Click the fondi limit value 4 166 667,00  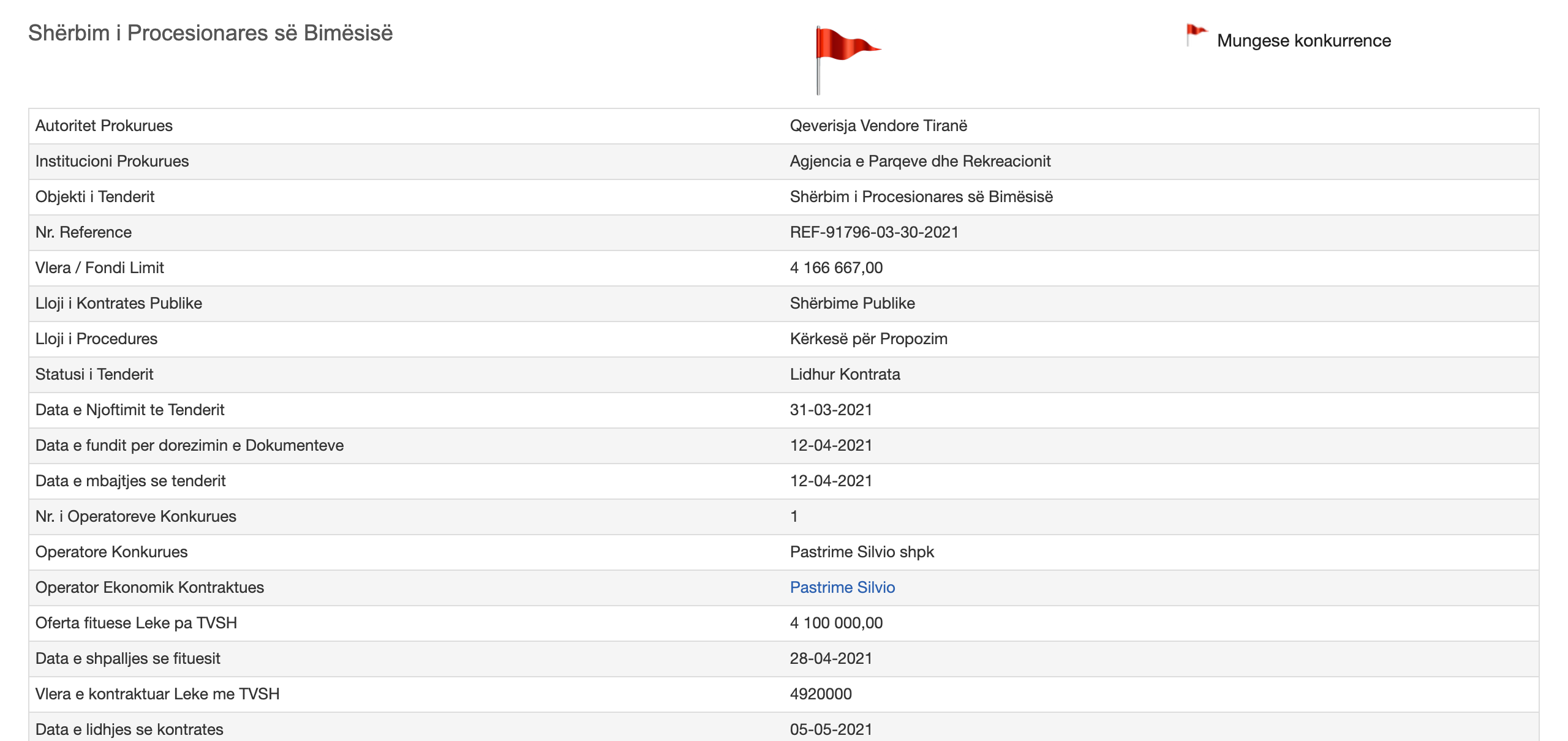(836, 268)
